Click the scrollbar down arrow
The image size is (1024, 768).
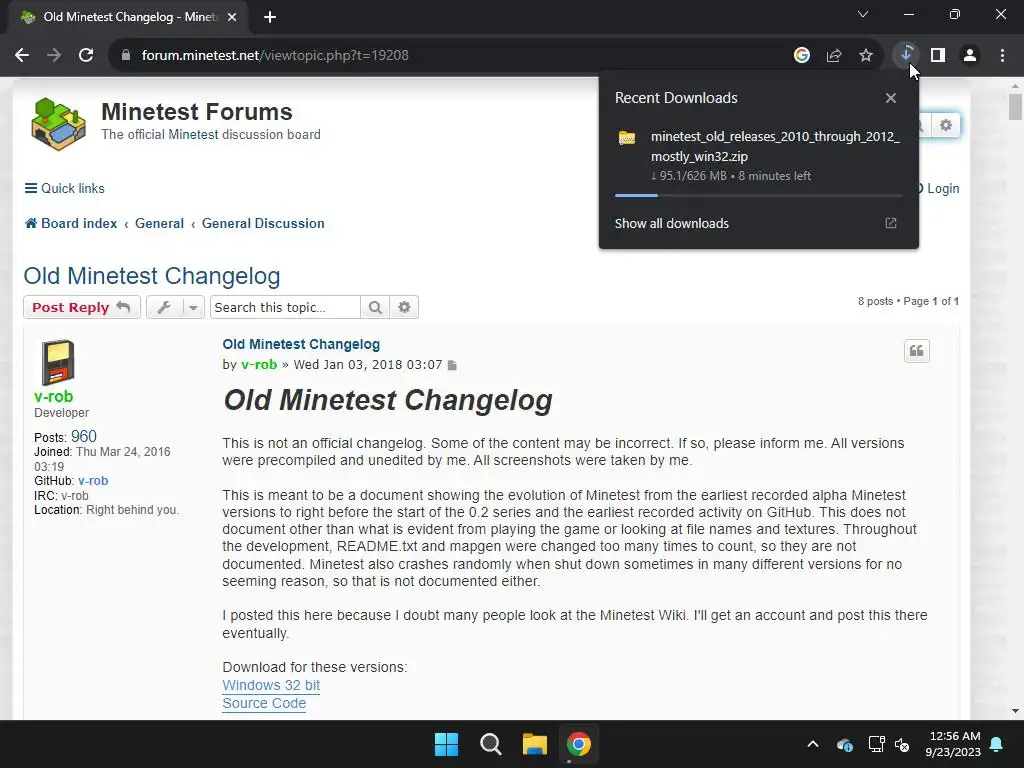[1015, 711]
